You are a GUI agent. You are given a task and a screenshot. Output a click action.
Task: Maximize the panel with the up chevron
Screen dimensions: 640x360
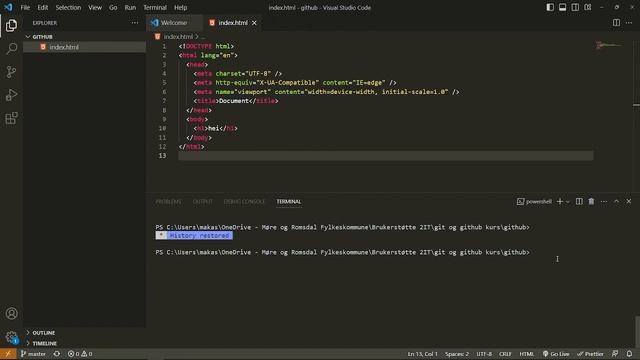(616, 202)
